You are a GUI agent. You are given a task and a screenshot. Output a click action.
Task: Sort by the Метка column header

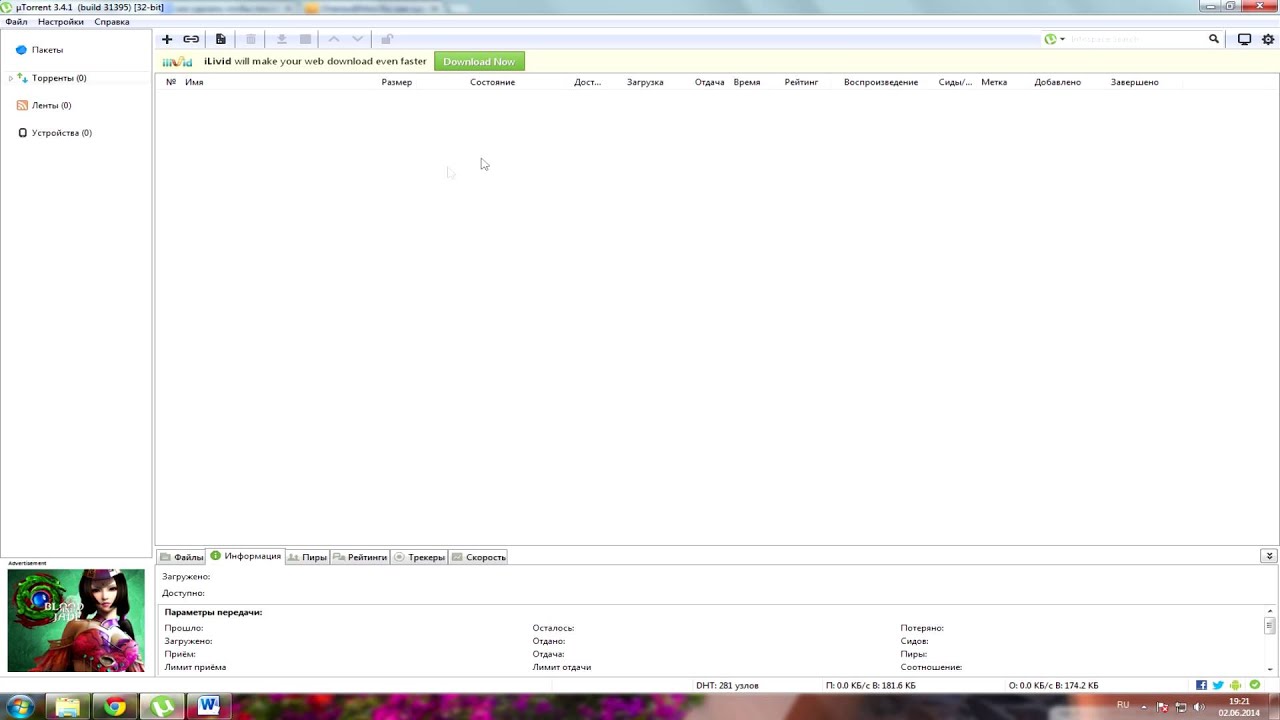(994, 82)
